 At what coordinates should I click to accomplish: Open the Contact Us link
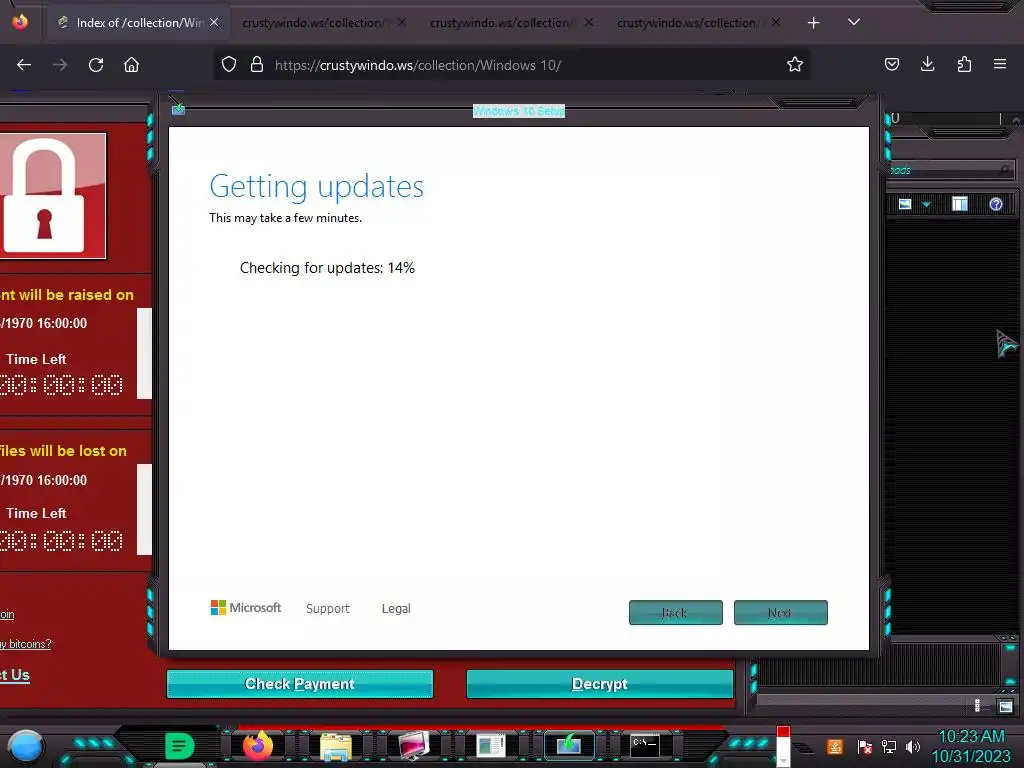(x=14, y=675)
